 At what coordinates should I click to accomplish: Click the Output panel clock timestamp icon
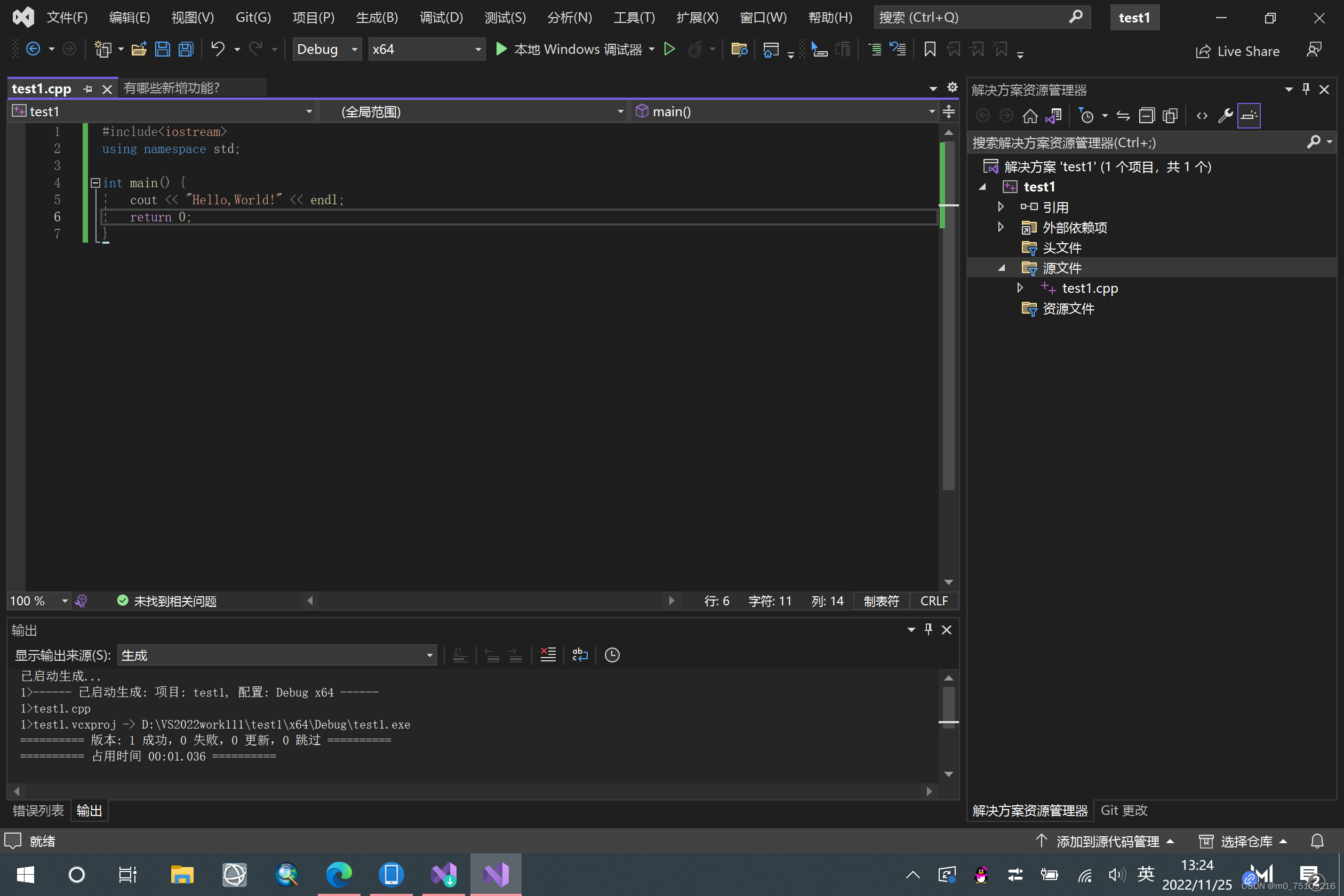pos(612,655)
